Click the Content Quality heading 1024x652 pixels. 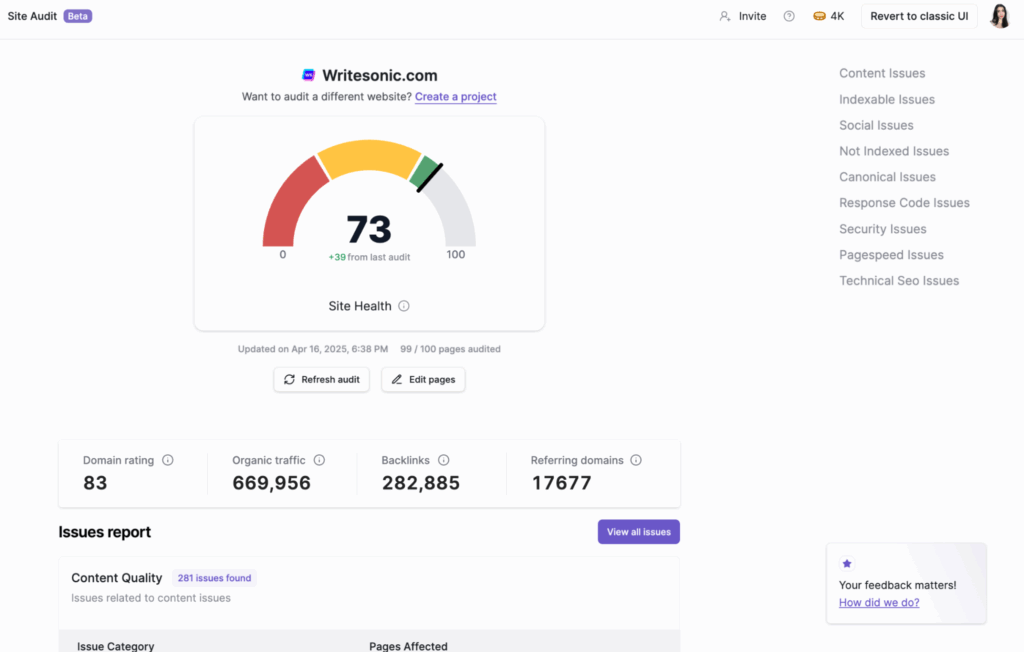[x=117, y=578]
